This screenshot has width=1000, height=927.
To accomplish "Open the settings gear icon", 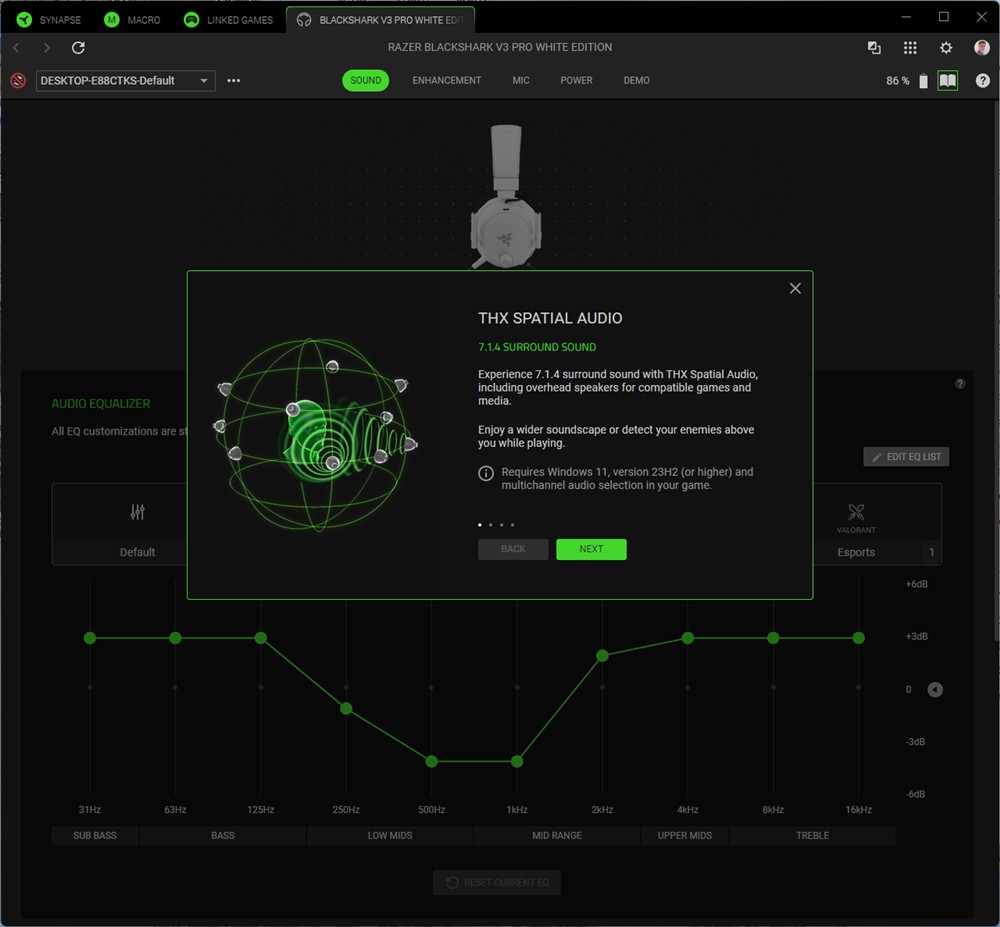I will point(946,48).
